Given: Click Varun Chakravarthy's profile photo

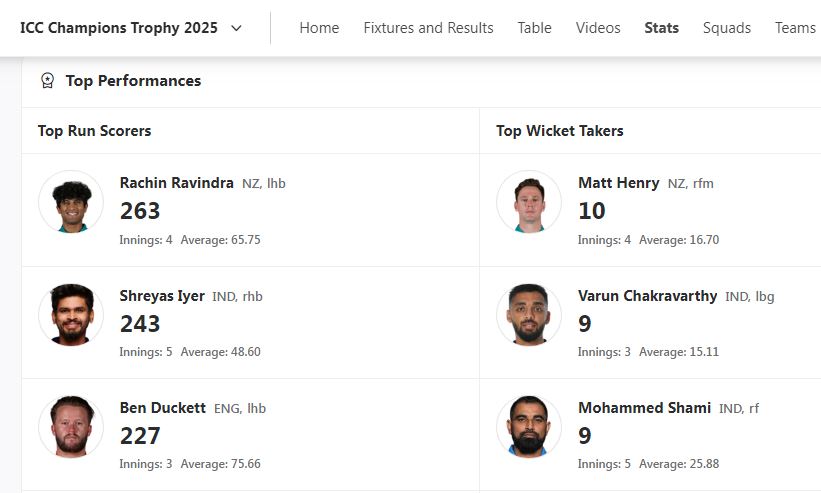Looking at the screenshot, I should tap(529, 315).
